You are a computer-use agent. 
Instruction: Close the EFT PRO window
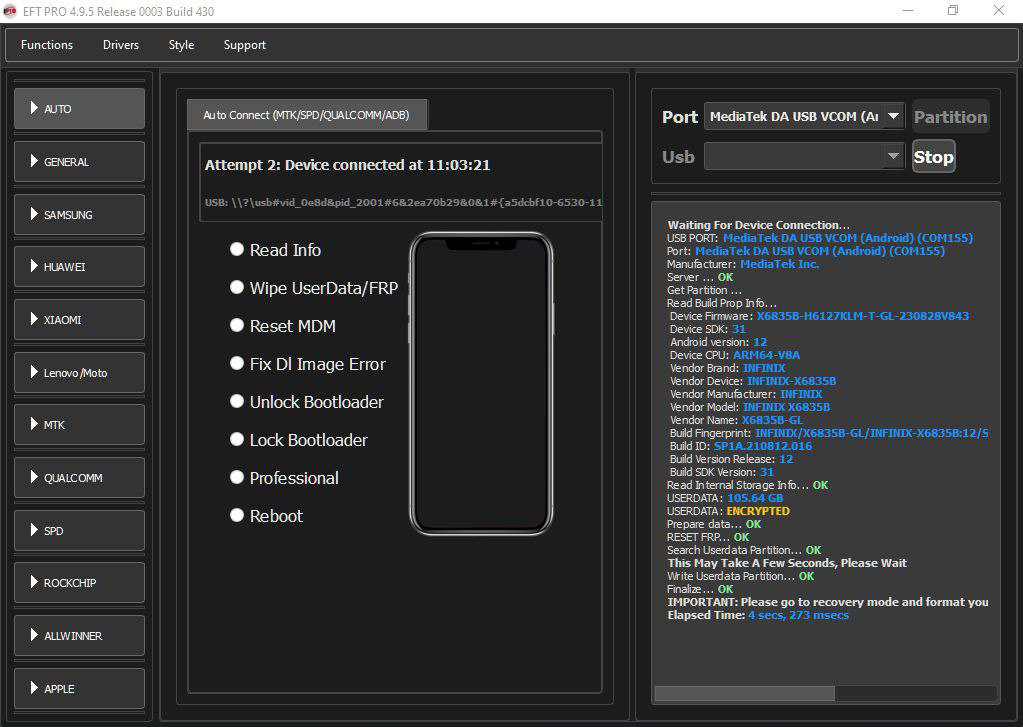pyautogui.click(x=999, y=10)
